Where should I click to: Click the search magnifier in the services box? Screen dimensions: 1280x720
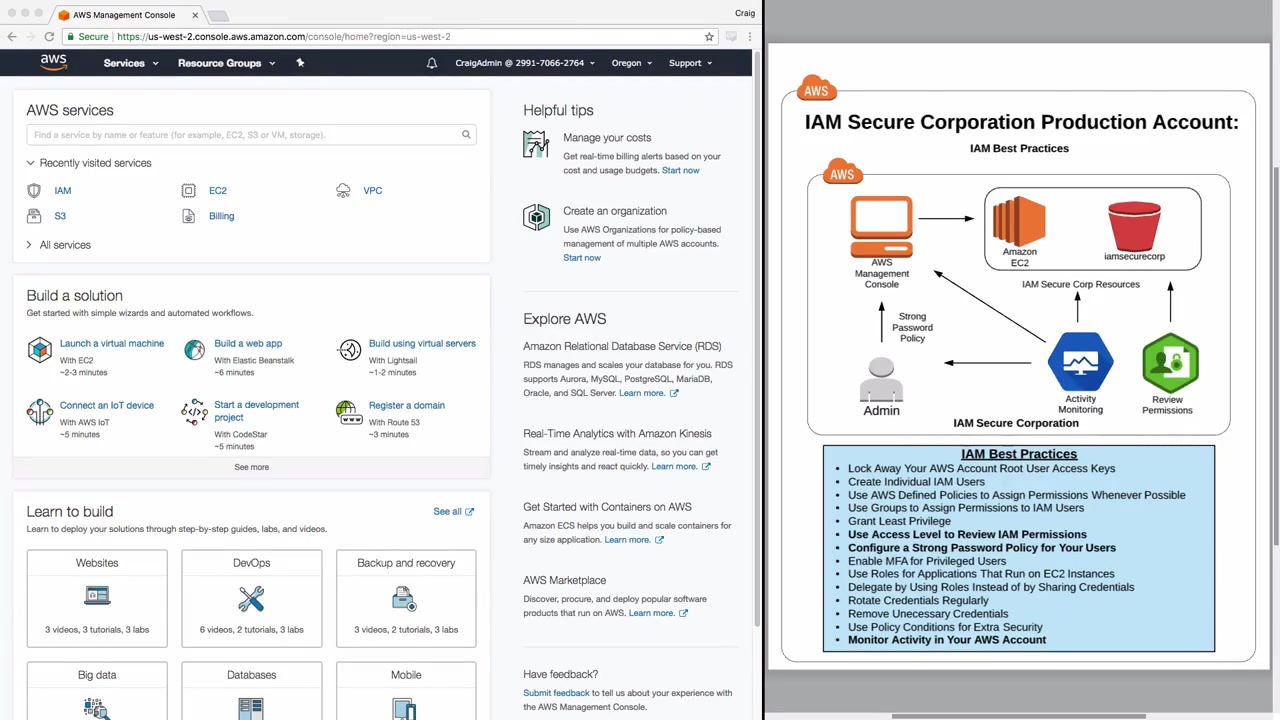(466, 135)
